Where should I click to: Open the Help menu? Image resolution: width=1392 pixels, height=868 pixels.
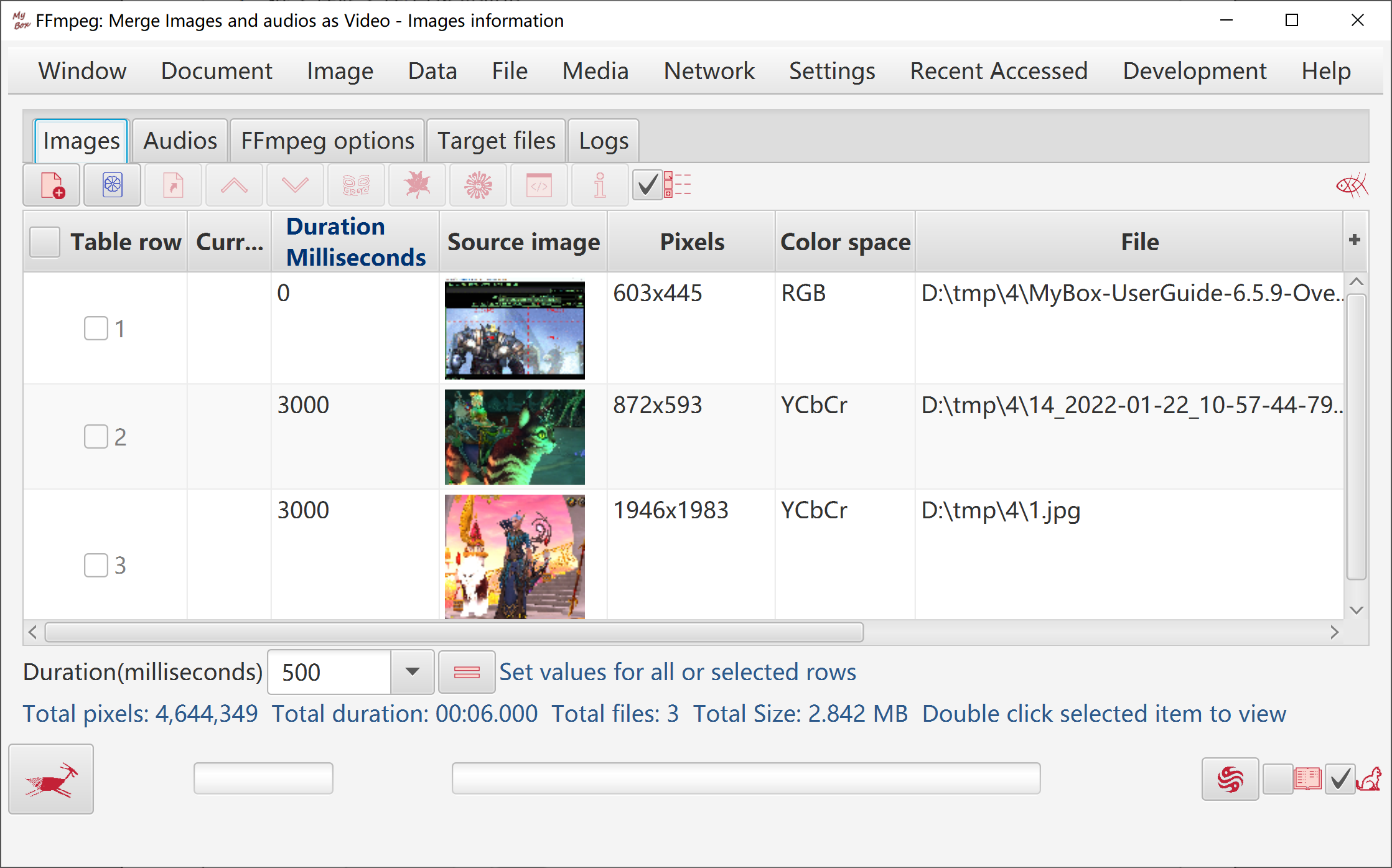(x=1326, y=71)
